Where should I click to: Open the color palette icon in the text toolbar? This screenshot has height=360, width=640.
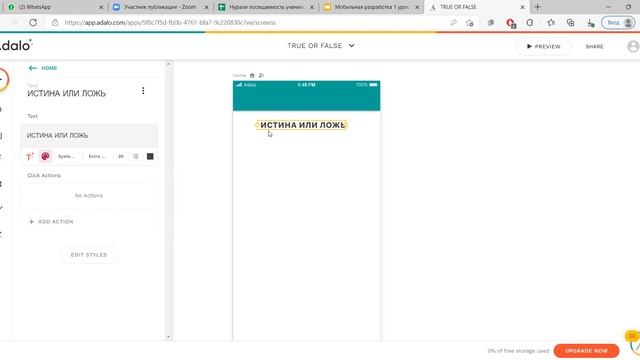tap(45, 156)
